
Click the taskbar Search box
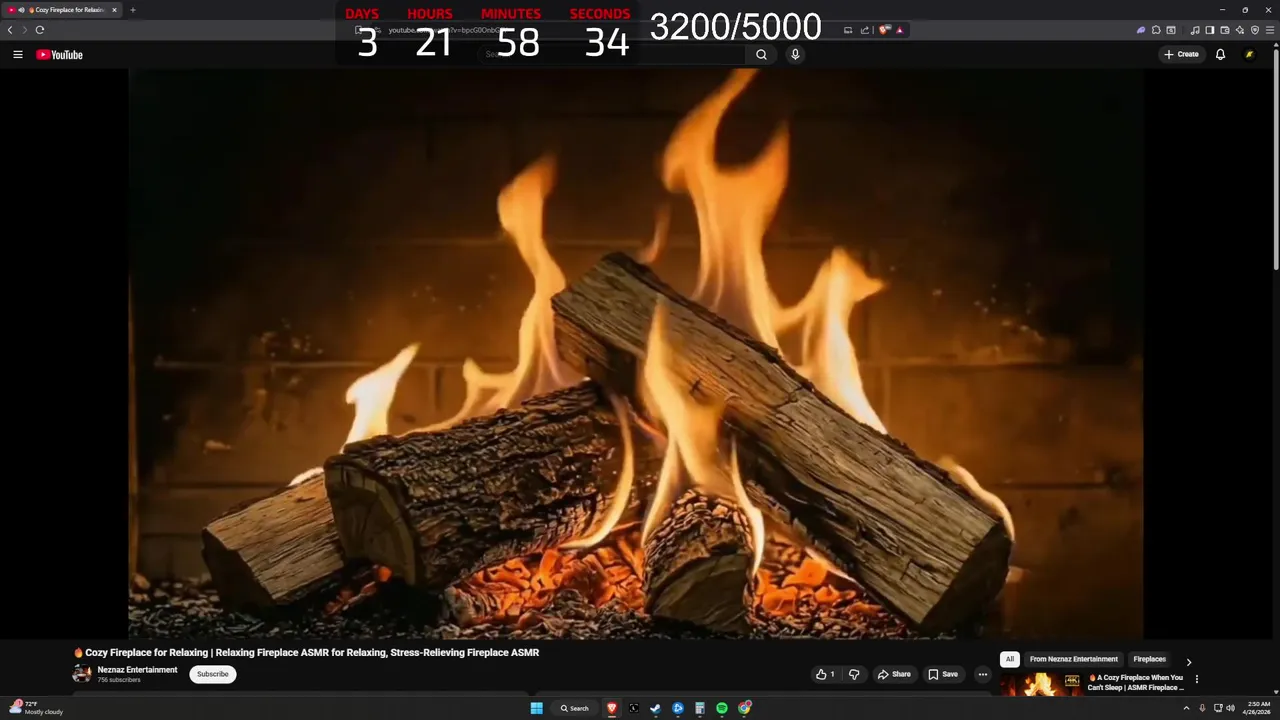[x=575, y=708]
